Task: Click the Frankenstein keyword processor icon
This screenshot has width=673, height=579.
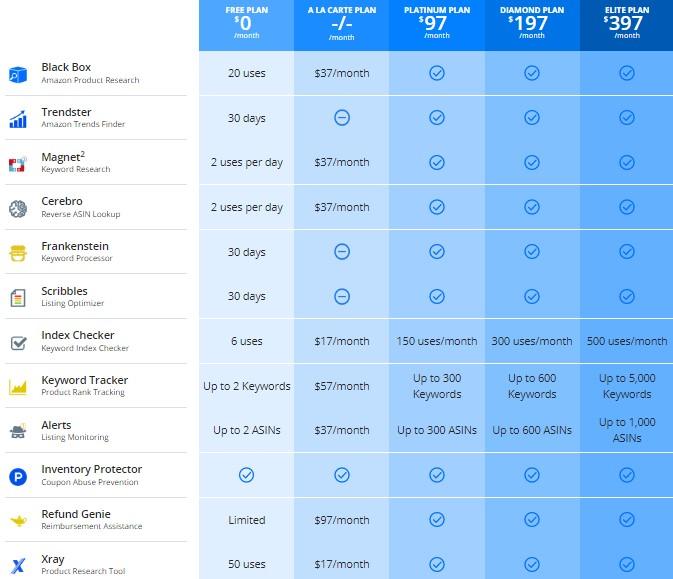Action: [18, 253]
